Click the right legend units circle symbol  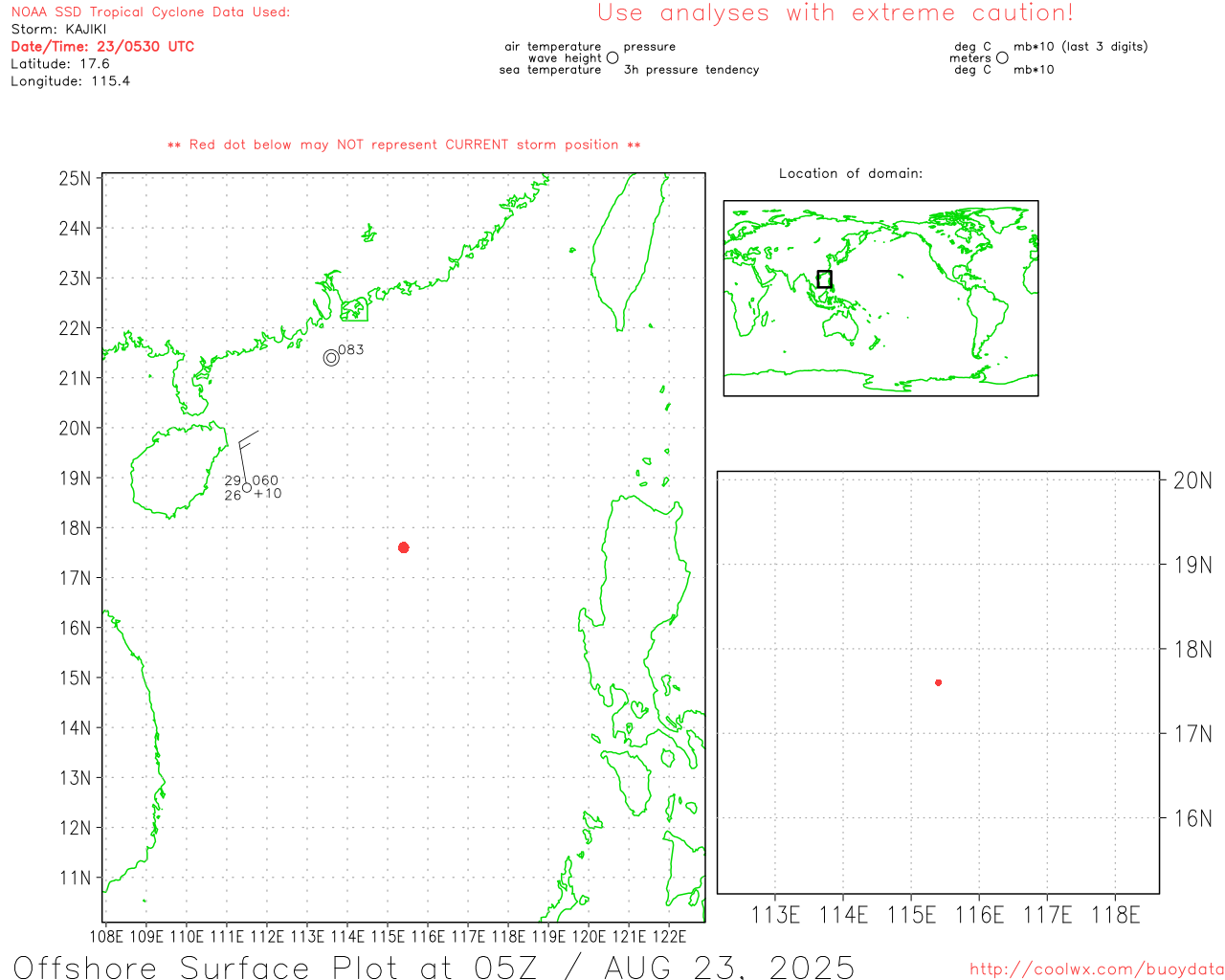(x=1002, y=57)
